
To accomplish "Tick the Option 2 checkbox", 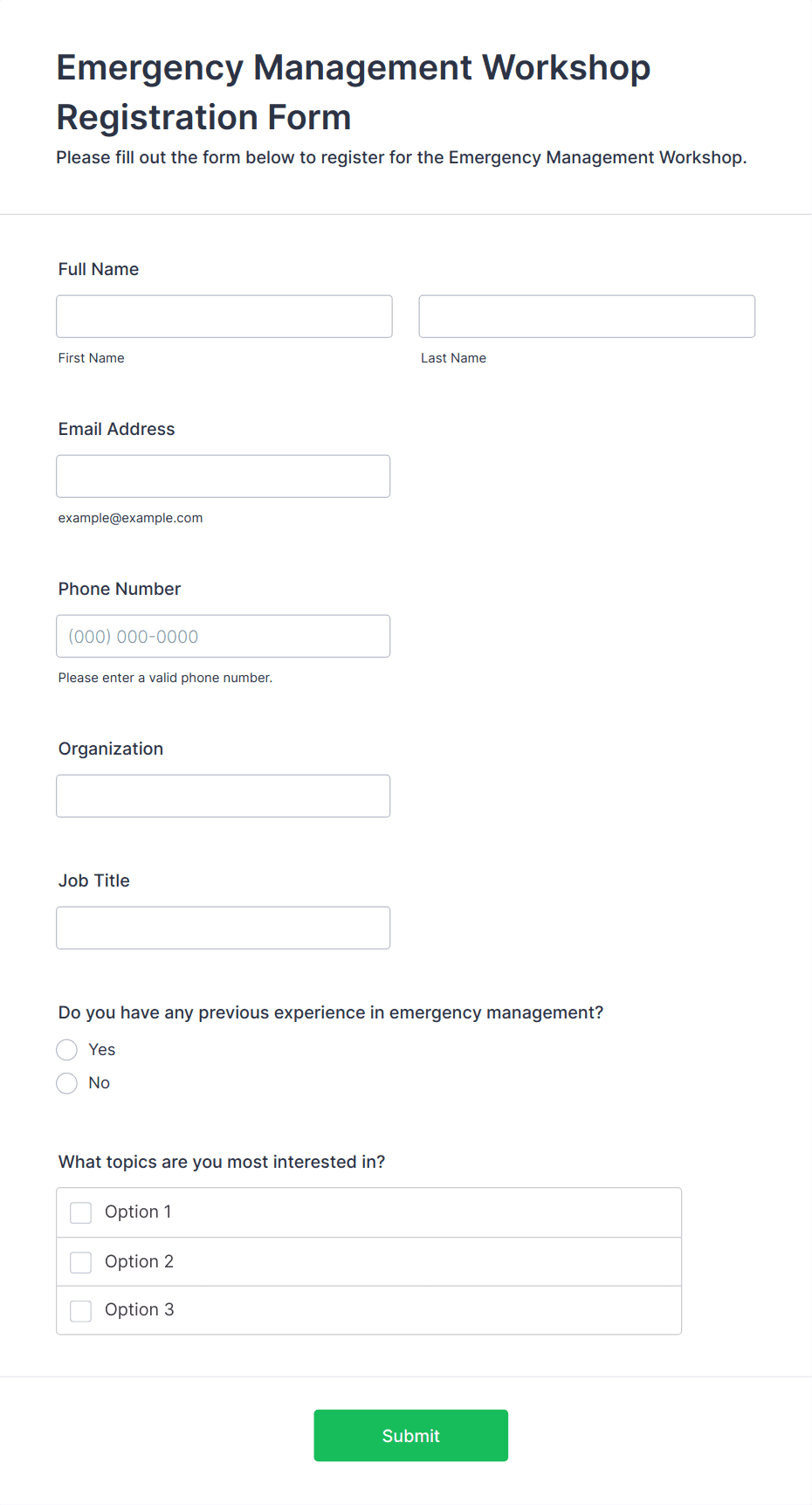I will point(81,1262).
